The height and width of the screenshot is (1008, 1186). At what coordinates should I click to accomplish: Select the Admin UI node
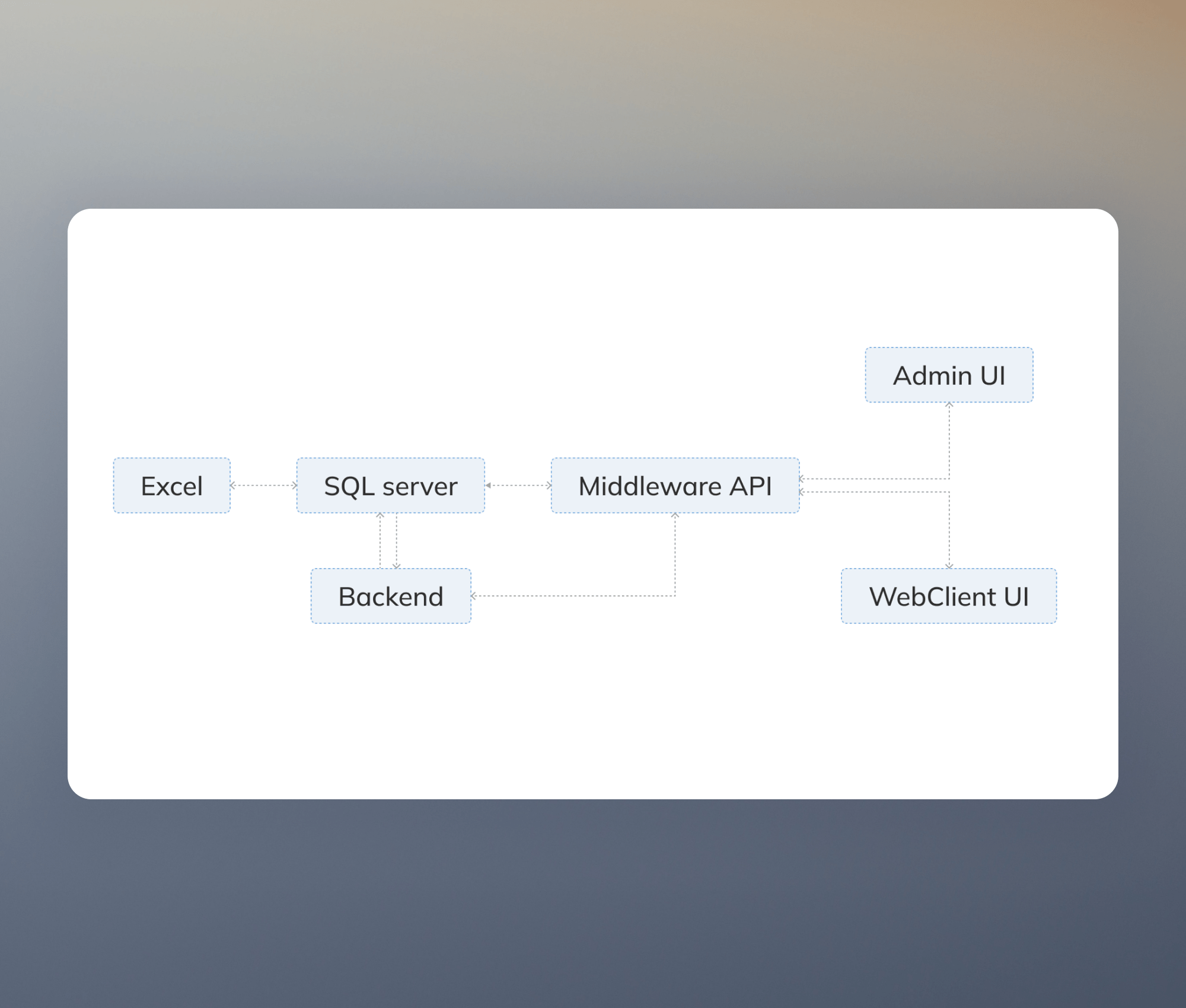(949, 375)
